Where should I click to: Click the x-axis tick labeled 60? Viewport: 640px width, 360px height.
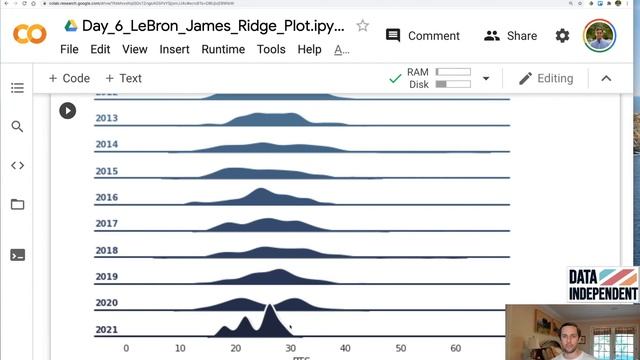click(456, 348)
